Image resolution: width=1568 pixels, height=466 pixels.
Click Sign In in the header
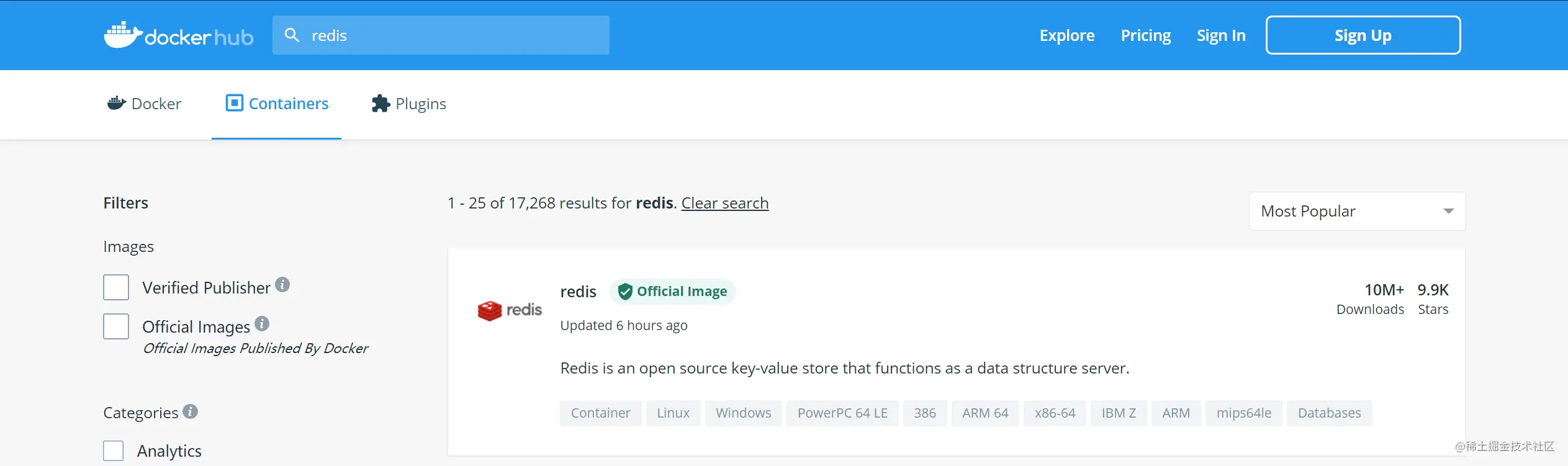click(x=1221, y=35)
